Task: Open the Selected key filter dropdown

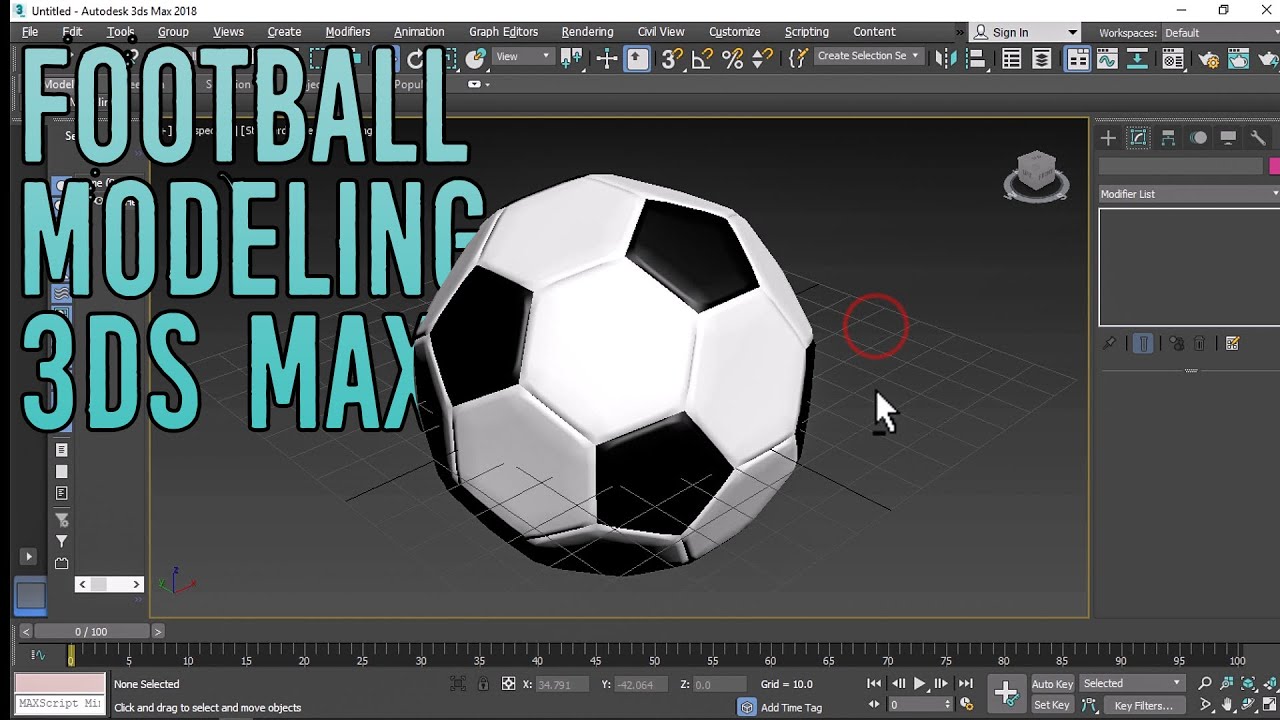Action: pyautogui.click(x=1132, y=684)
